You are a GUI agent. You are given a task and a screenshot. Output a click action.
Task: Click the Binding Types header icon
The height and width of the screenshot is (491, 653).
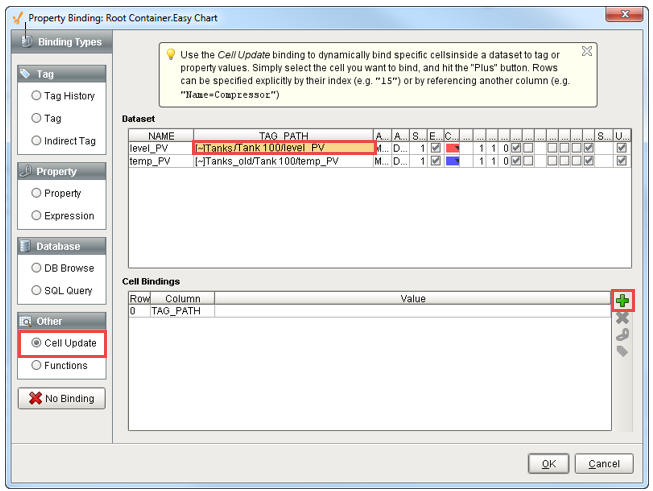[27, 41]
